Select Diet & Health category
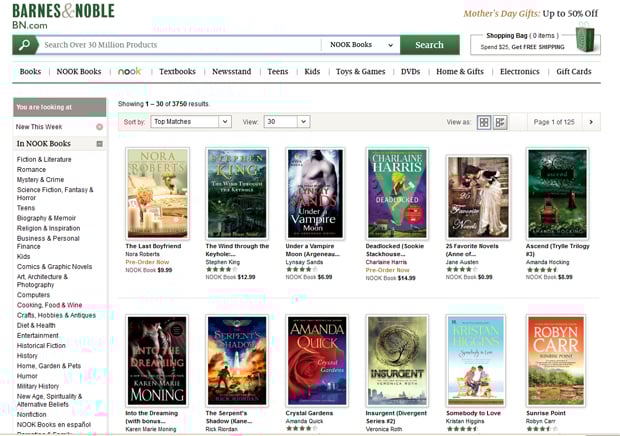620x436 pixels. click(x=36, y=325)
